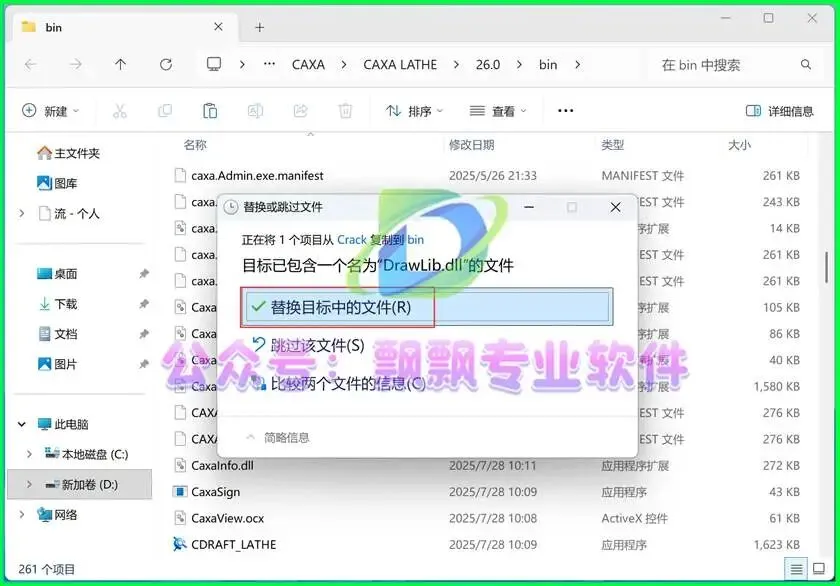Screen dimensions: 840x586
Task: Unpin 文档 from quick access
Action: [144, 334]
